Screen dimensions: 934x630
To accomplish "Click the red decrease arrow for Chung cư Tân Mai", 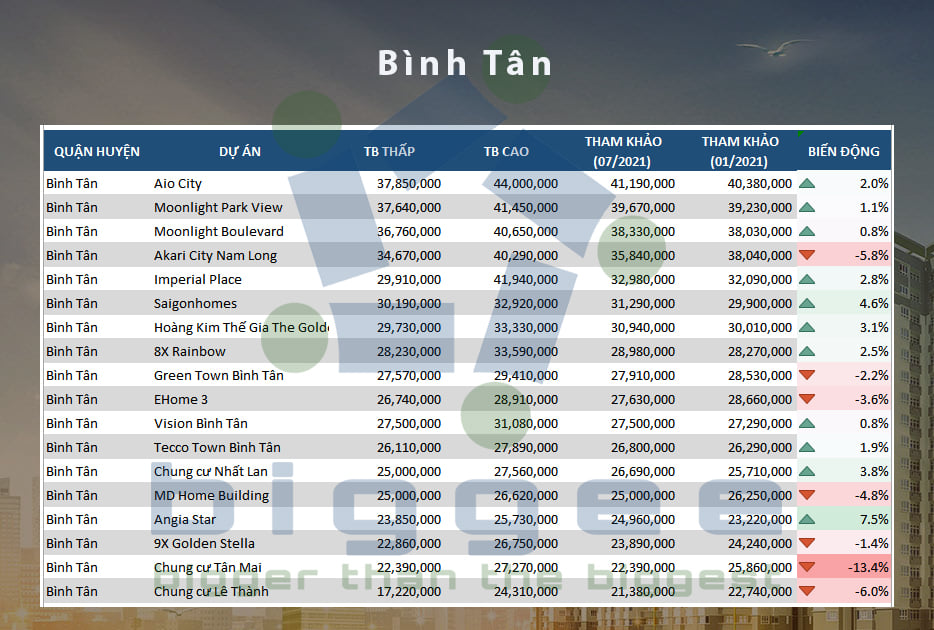I will [x=806, y=567].
